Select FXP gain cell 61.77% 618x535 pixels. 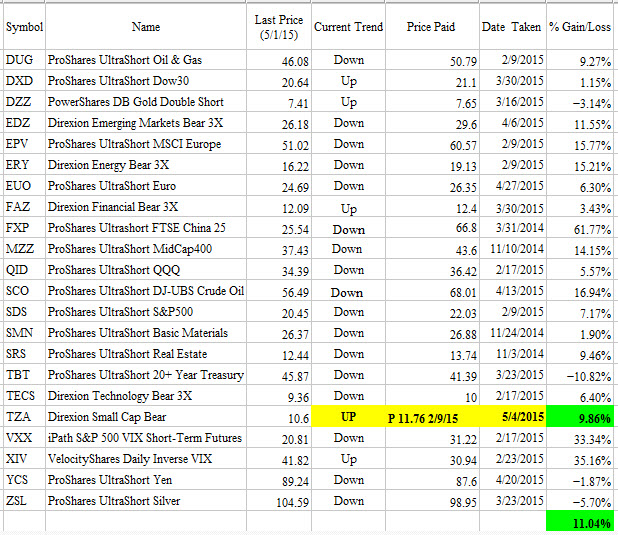coord(580,228)
